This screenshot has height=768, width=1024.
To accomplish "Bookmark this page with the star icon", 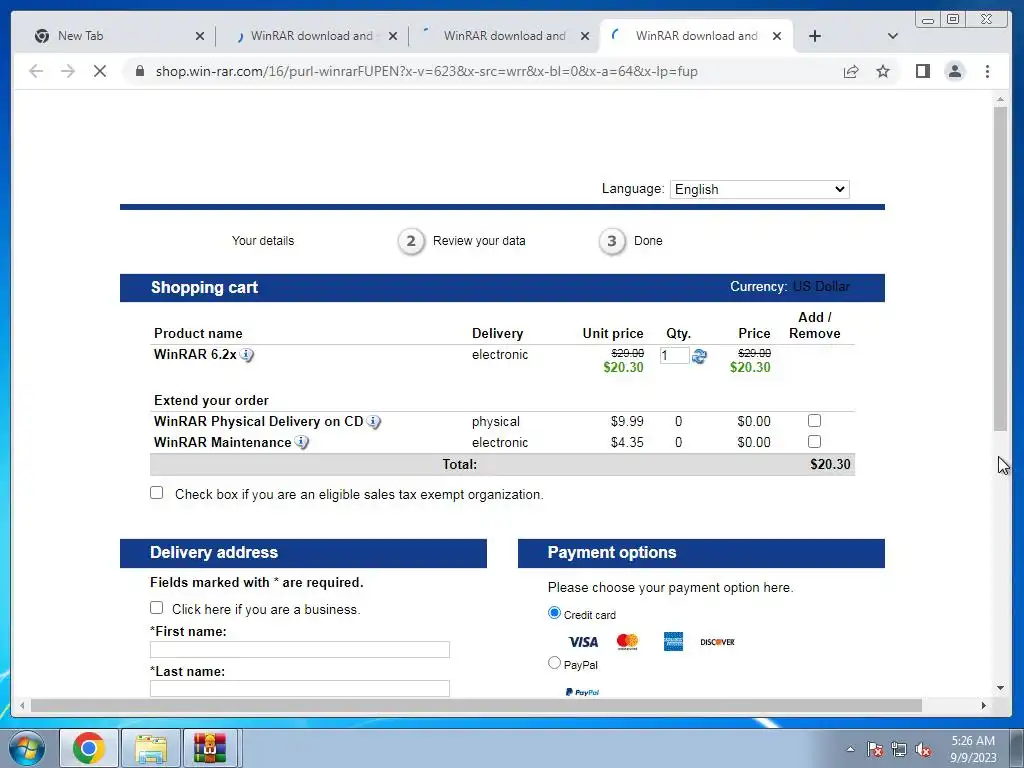I will click(x=883, y=71).
